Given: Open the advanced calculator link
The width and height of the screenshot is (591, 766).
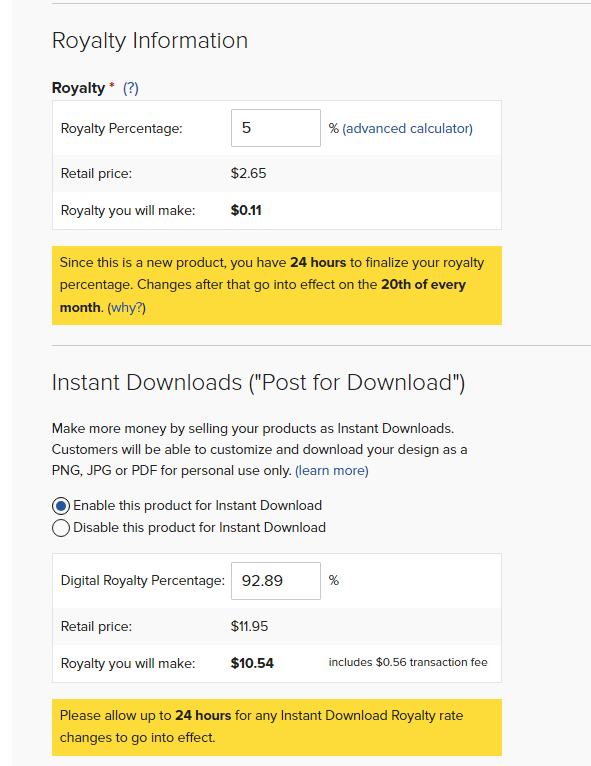Looking at the screenshot, I should pyautogui.click(x=407, y=128).
